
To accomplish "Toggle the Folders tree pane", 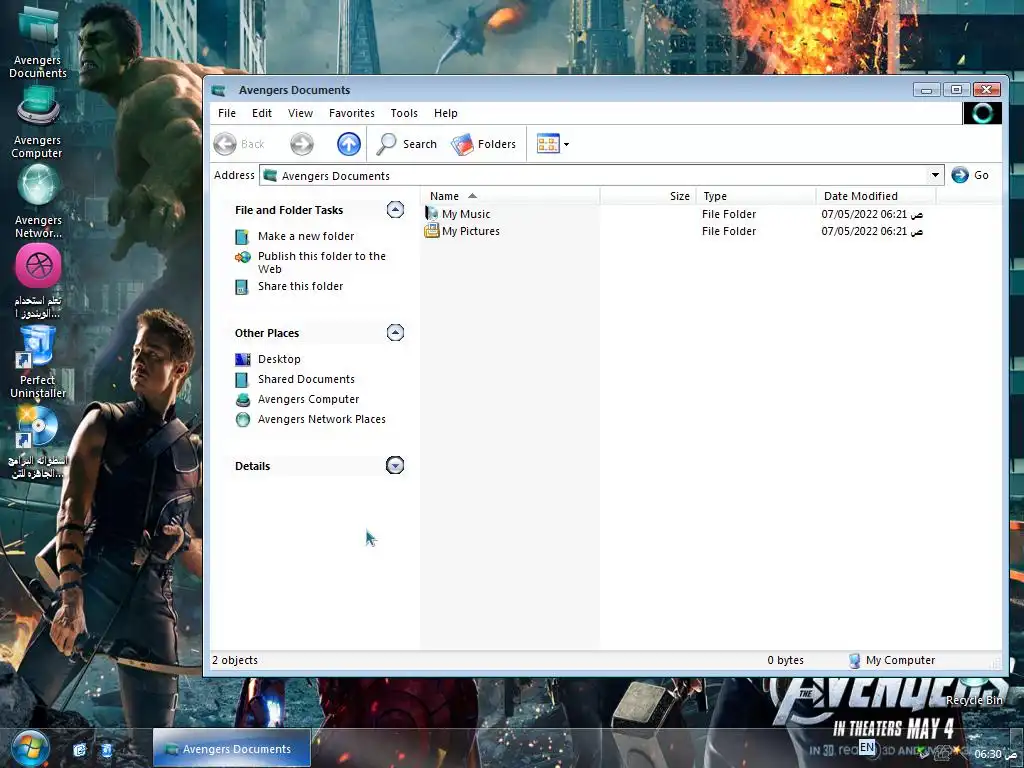I will (484, 144).
